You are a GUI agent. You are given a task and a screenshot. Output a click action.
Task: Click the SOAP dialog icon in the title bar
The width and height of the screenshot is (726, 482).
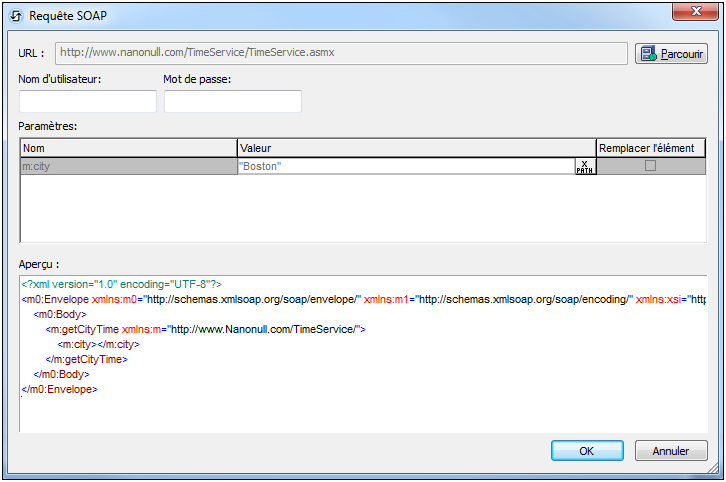click(x=16, y=14)
